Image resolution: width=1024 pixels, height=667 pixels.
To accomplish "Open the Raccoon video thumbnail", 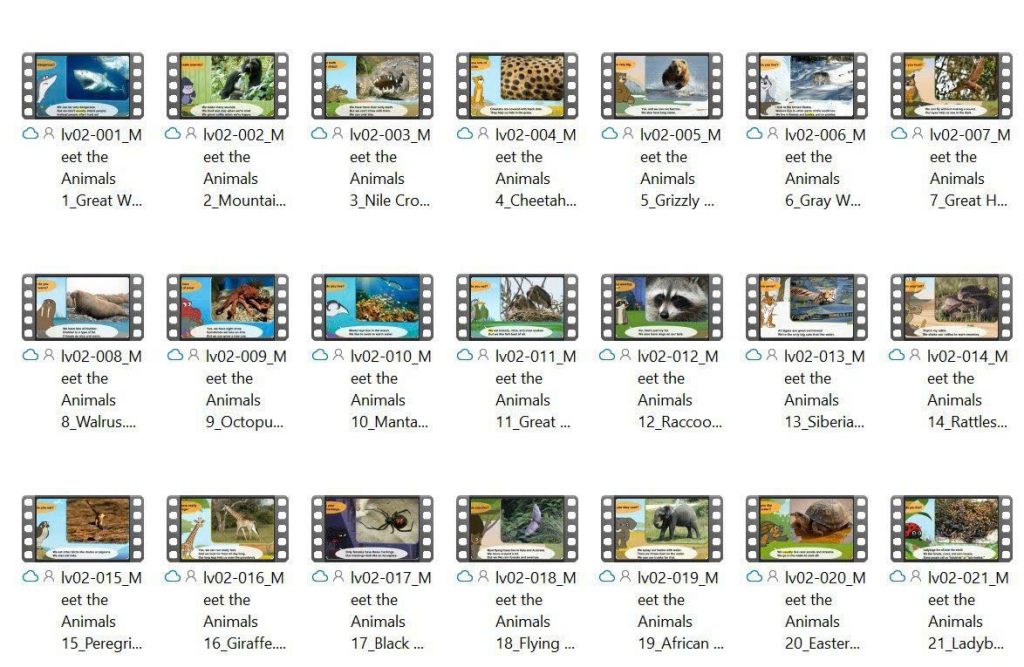I will (662, 307).
